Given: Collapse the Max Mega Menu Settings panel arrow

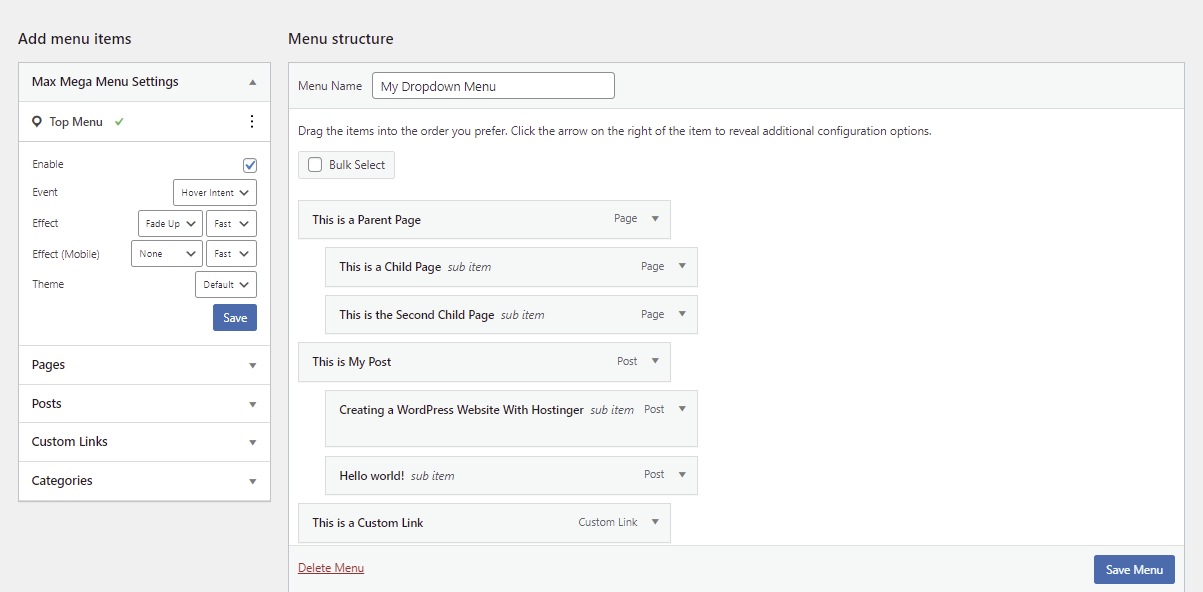Looking at the screenshot, I should [253, 81].
